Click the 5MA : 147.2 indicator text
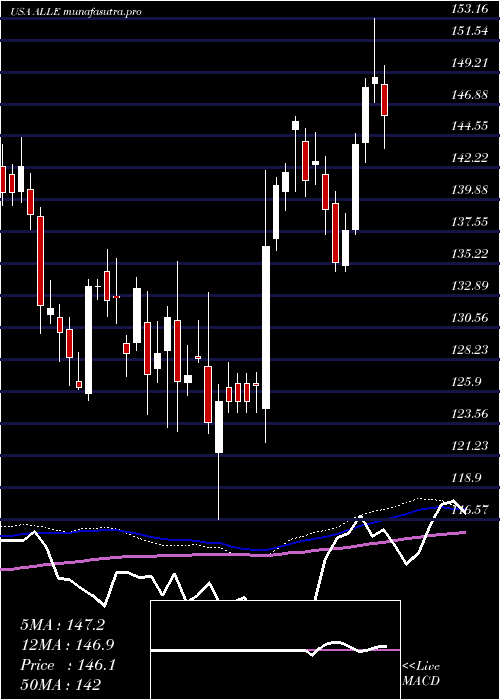Image resolution: width=500 pixels, height=700 pixels. pyautogui.click(x=62, y=625)
